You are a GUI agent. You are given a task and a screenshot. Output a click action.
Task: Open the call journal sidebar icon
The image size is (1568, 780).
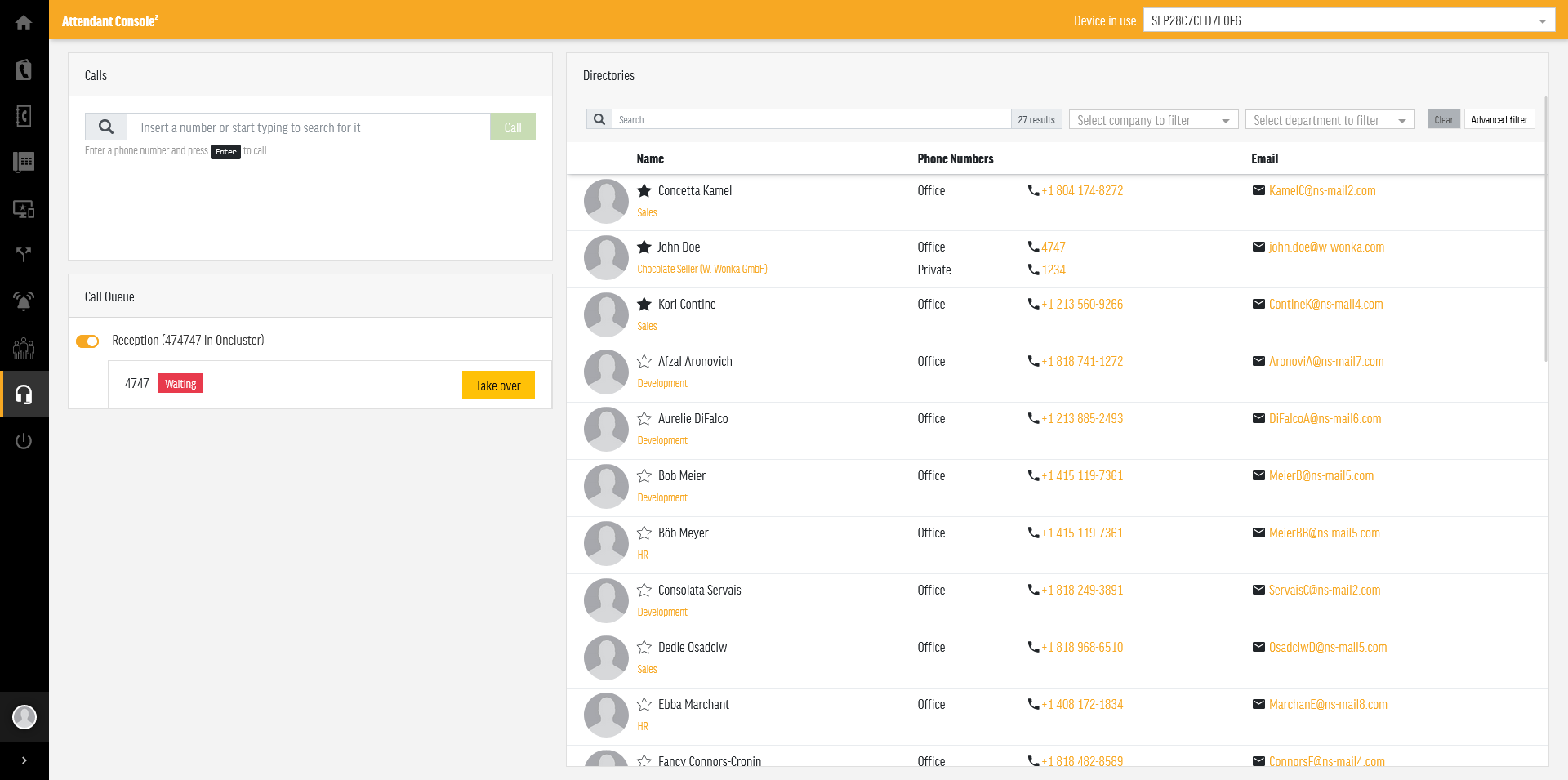[x=24, y=69]
